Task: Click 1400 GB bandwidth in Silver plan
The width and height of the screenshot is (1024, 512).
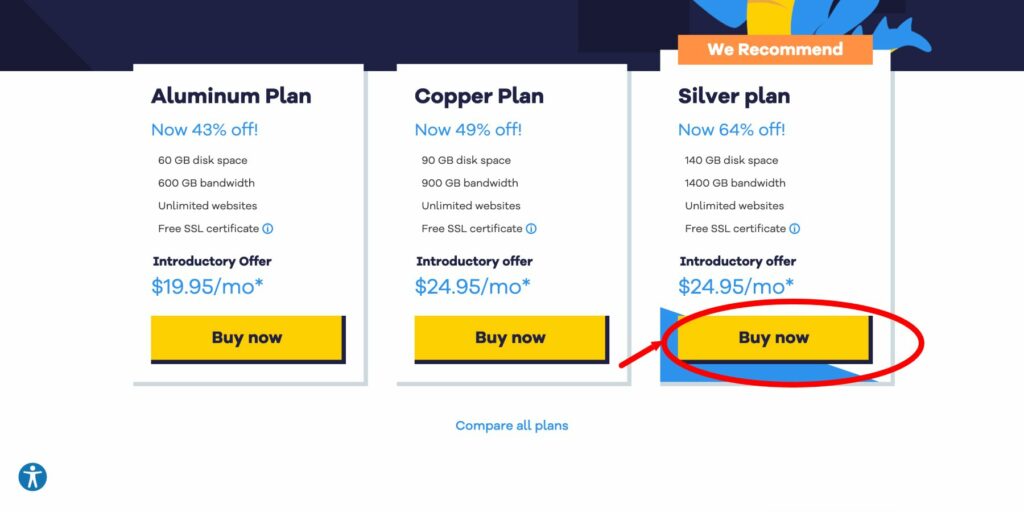Action: [x=735, y=183]
